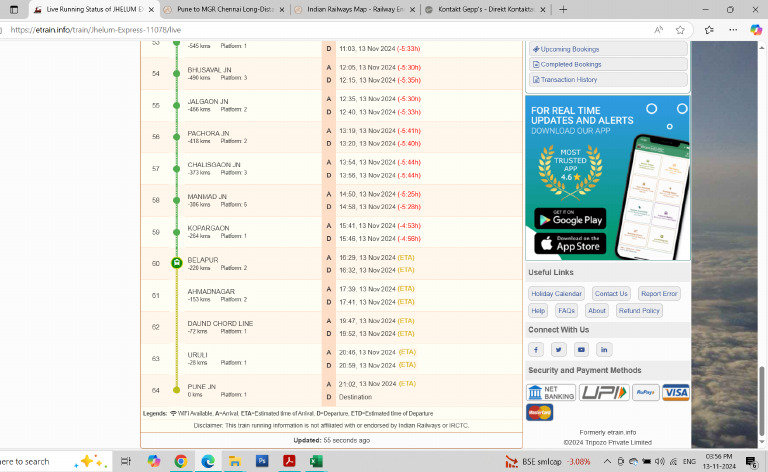Show hidden system tray icons chevron
Screen dimensions: 768x472
coord(607,461)
